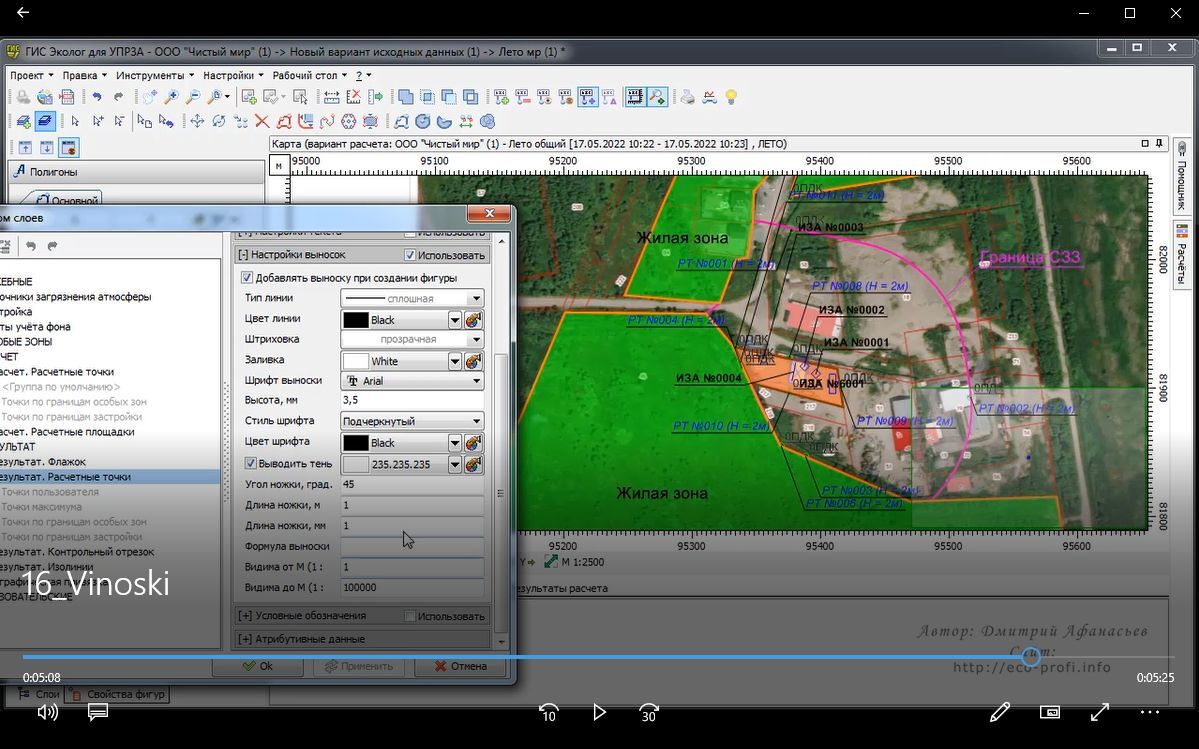Screen dimensions: 1199x749
Task: Select the arrow pointer tool
Action: tap(75, 121)
